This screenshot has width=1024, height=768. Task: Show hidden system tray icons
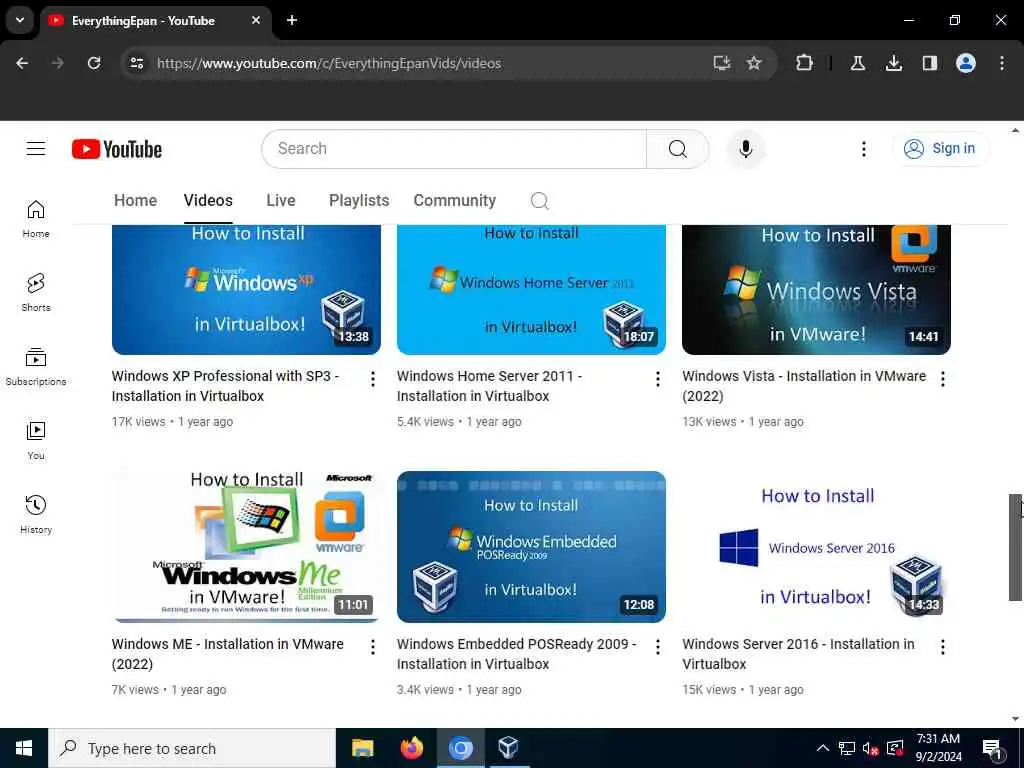coord(823,748)
